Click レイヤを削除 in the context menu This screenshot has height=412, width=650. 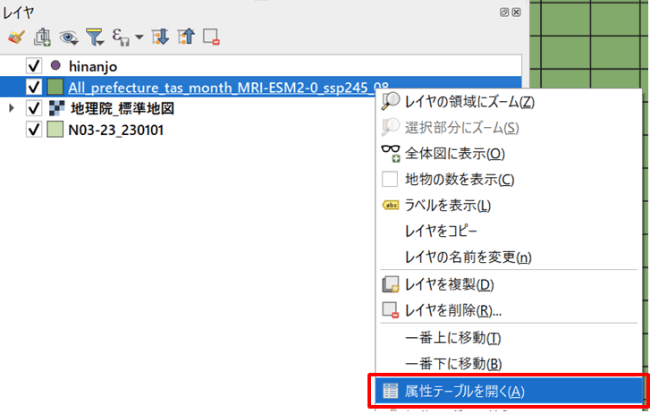[x=453, y=311]
